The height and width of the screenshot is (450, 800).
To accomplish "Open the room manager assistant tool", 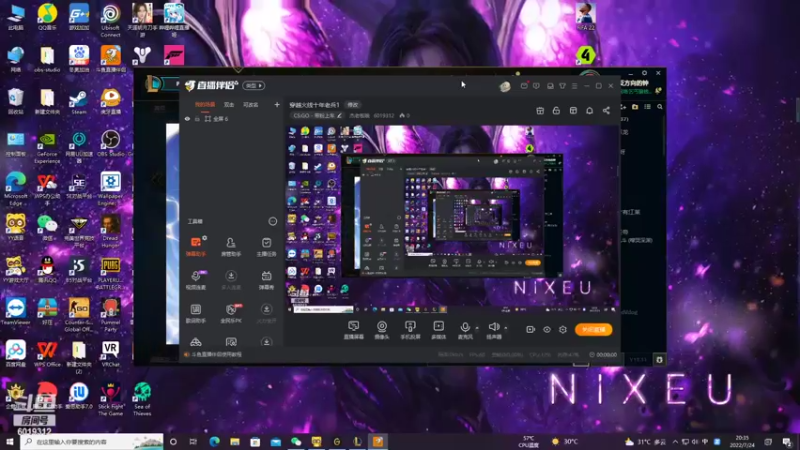I will [231, 246].
